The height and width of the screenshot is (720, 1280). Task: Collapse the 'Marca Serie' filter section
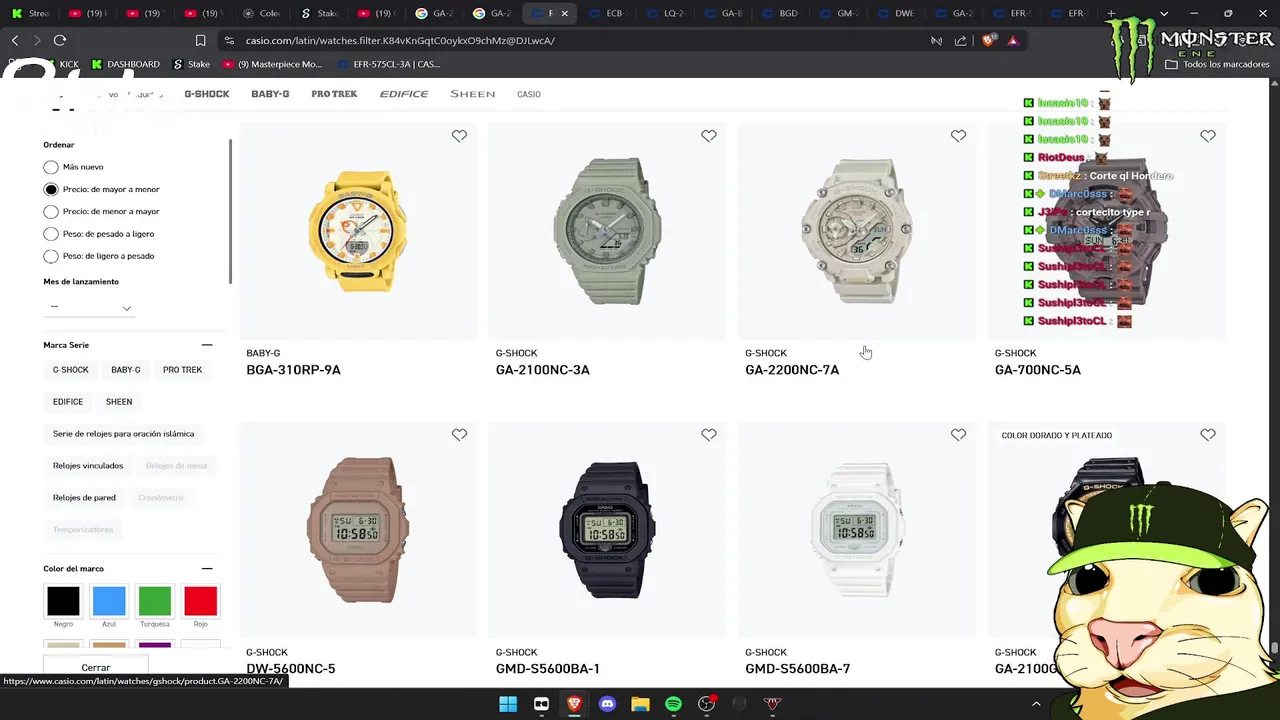tap(207, 345)
